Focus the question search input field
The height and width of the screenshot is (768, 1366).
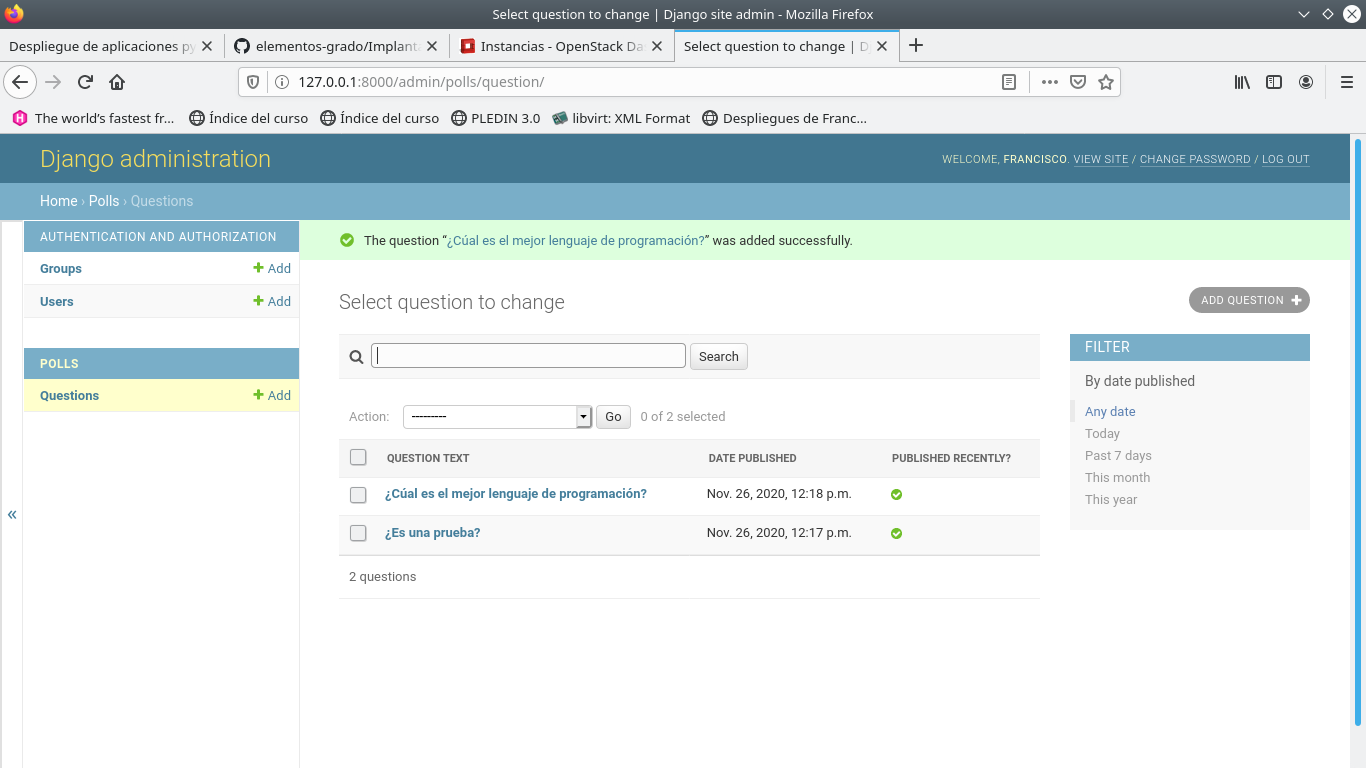528,356
